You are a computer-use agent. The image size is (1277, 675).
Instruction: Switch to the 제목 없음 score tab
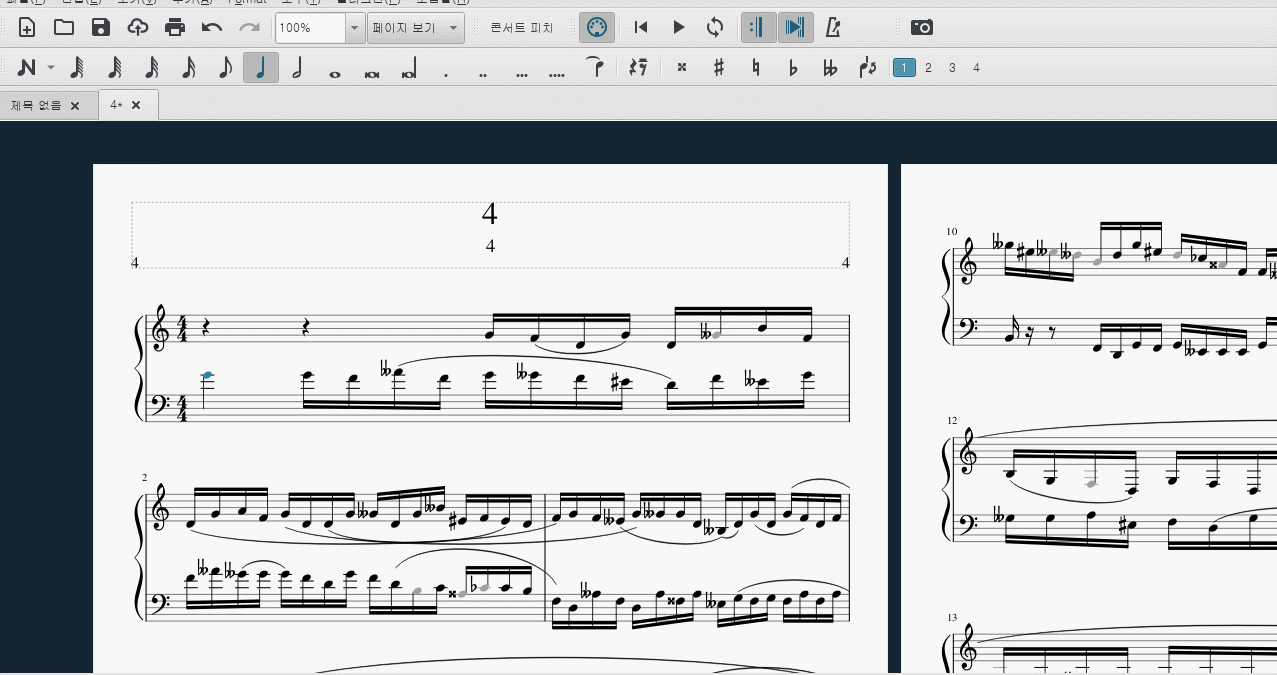[x=36, y=105]
